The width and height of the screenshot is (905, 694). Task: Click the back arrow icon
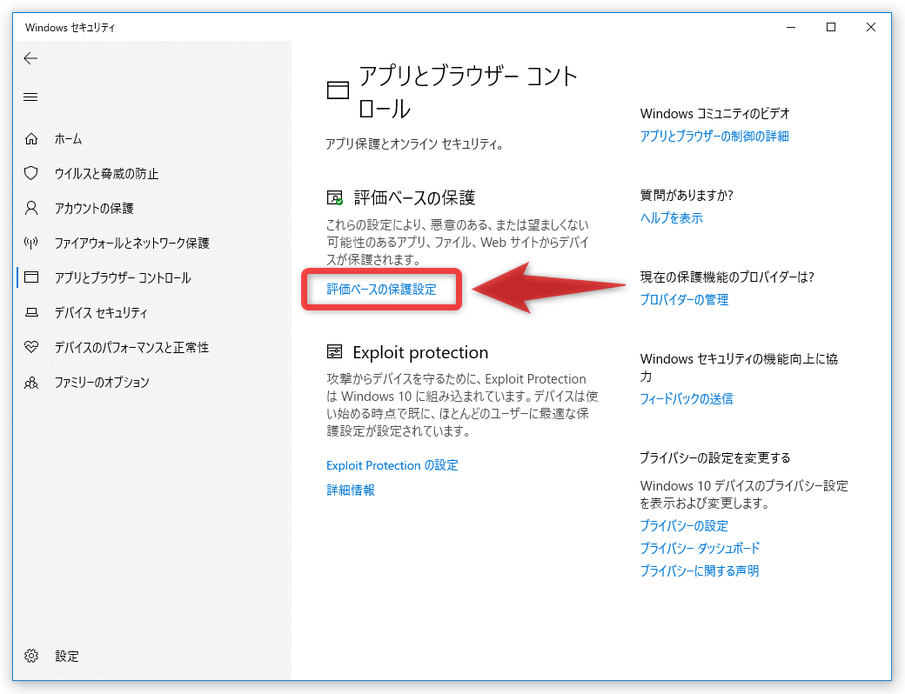[31, 58]
